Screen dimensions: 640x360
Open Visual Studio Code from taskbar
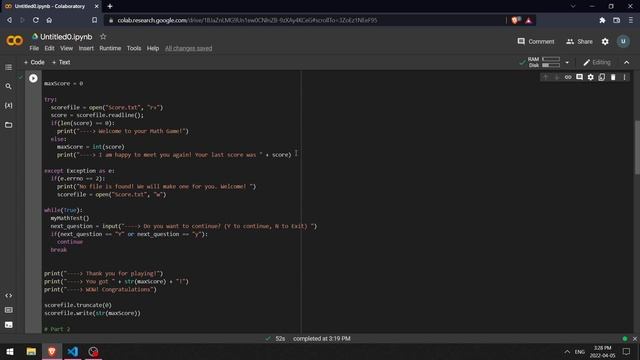click(73, 351)
